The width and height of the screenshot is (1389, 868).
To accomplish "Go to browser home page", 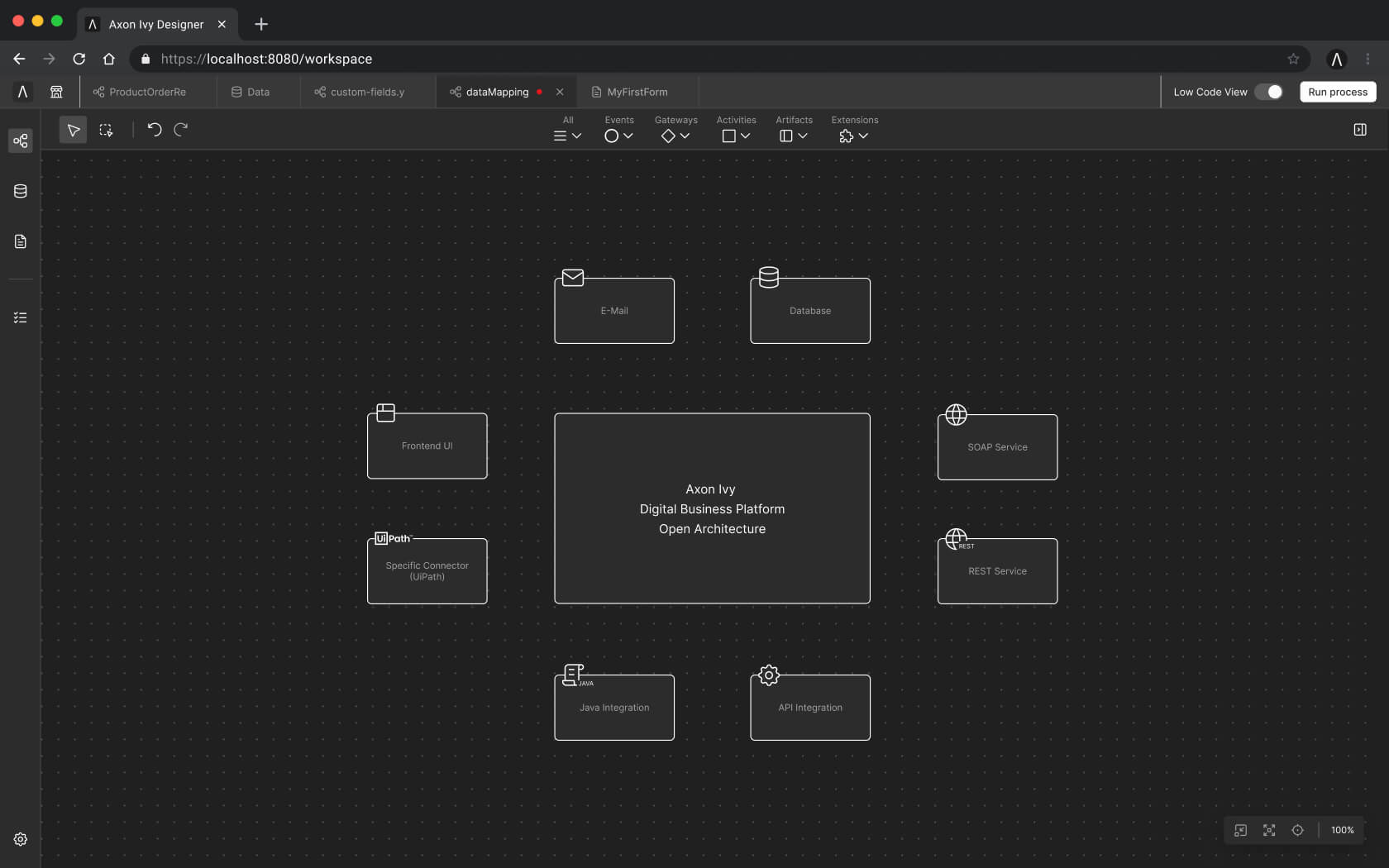I will click(x=109, y=59).
